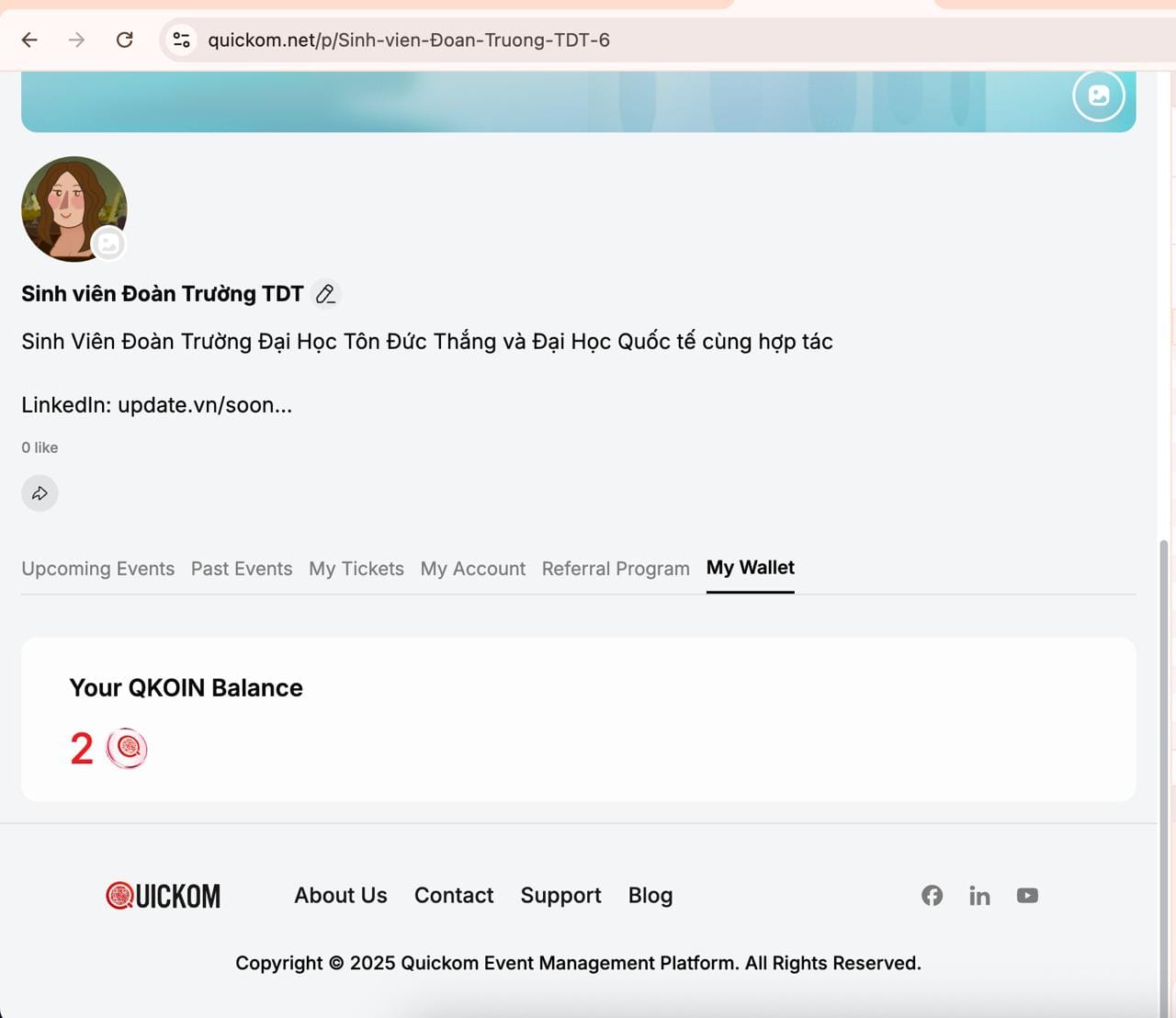Open Quickom LinkedIn page
This screenshot has height=1018, width=1176.
[x=979, y=896]
